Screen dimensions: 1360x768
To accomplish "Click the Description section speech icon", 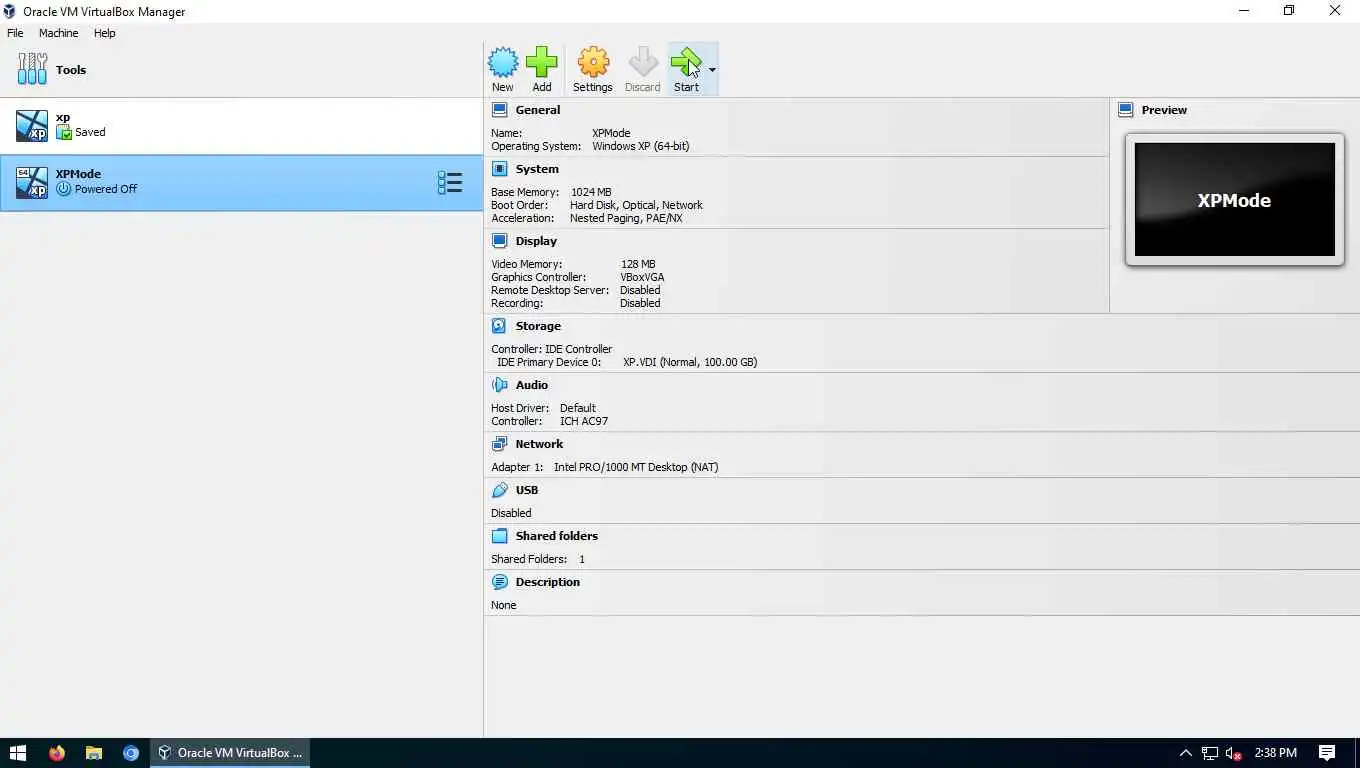I will pyautogui.click(x=500, y=582).
